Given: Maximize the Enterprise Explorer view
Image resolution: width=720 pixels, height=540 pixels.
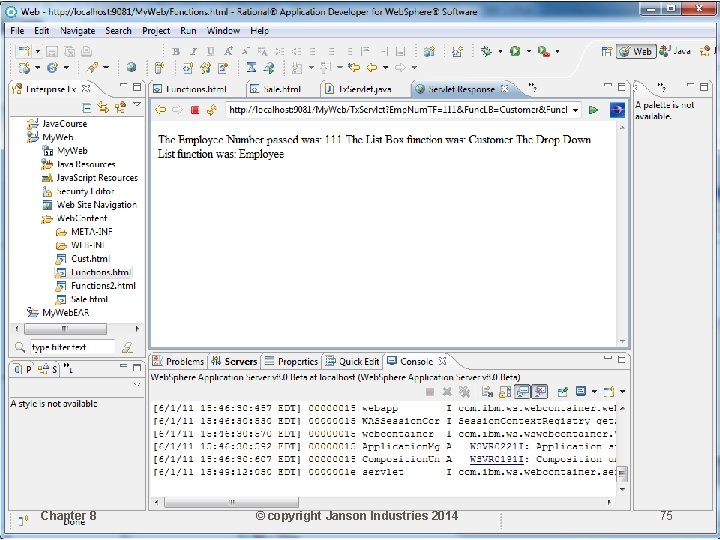Looking at the screenshot, I should [x=137, y=86].
